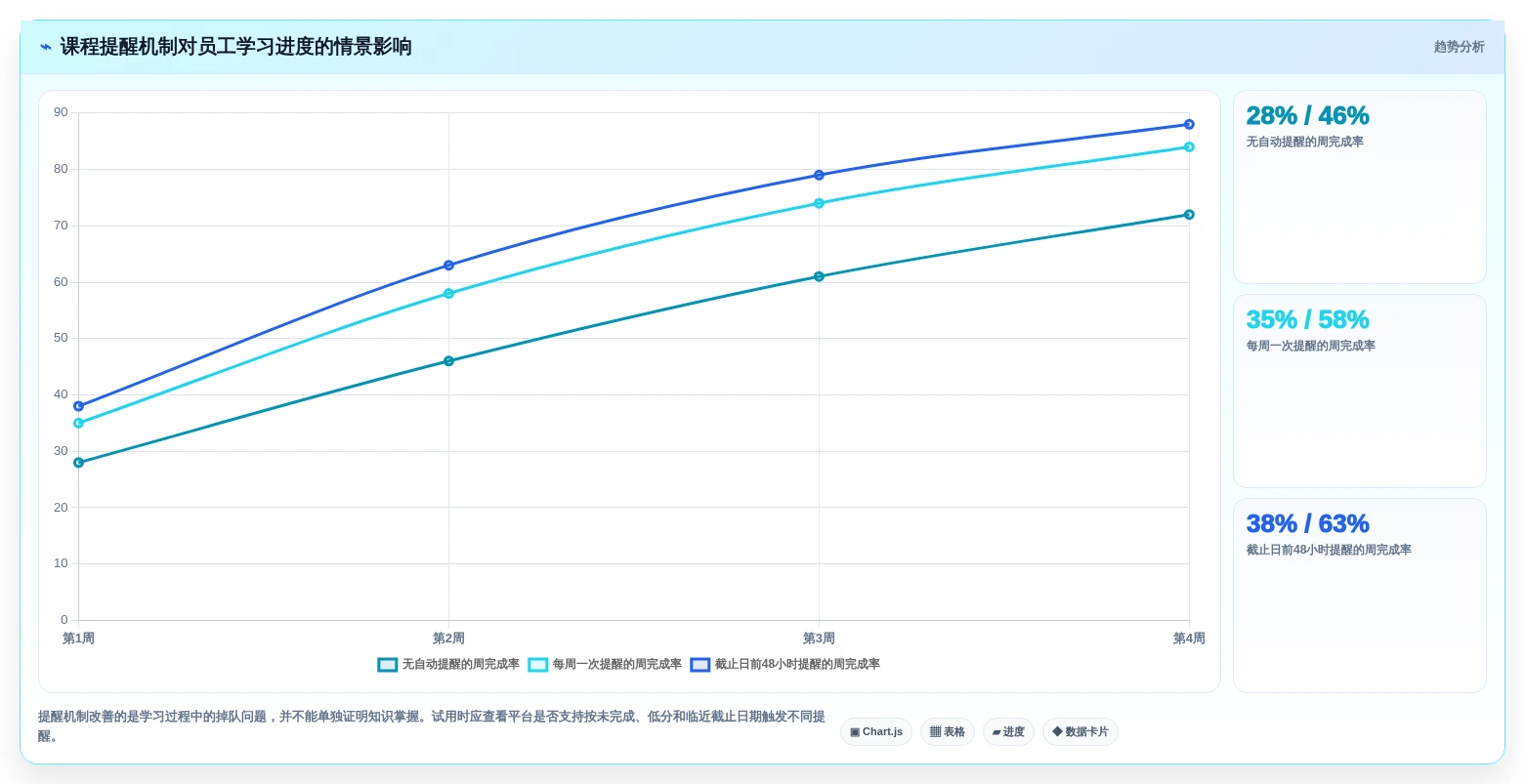Click 无自动提醒 data point at 第4周

pyautogui.click(x=1189, y=215)
